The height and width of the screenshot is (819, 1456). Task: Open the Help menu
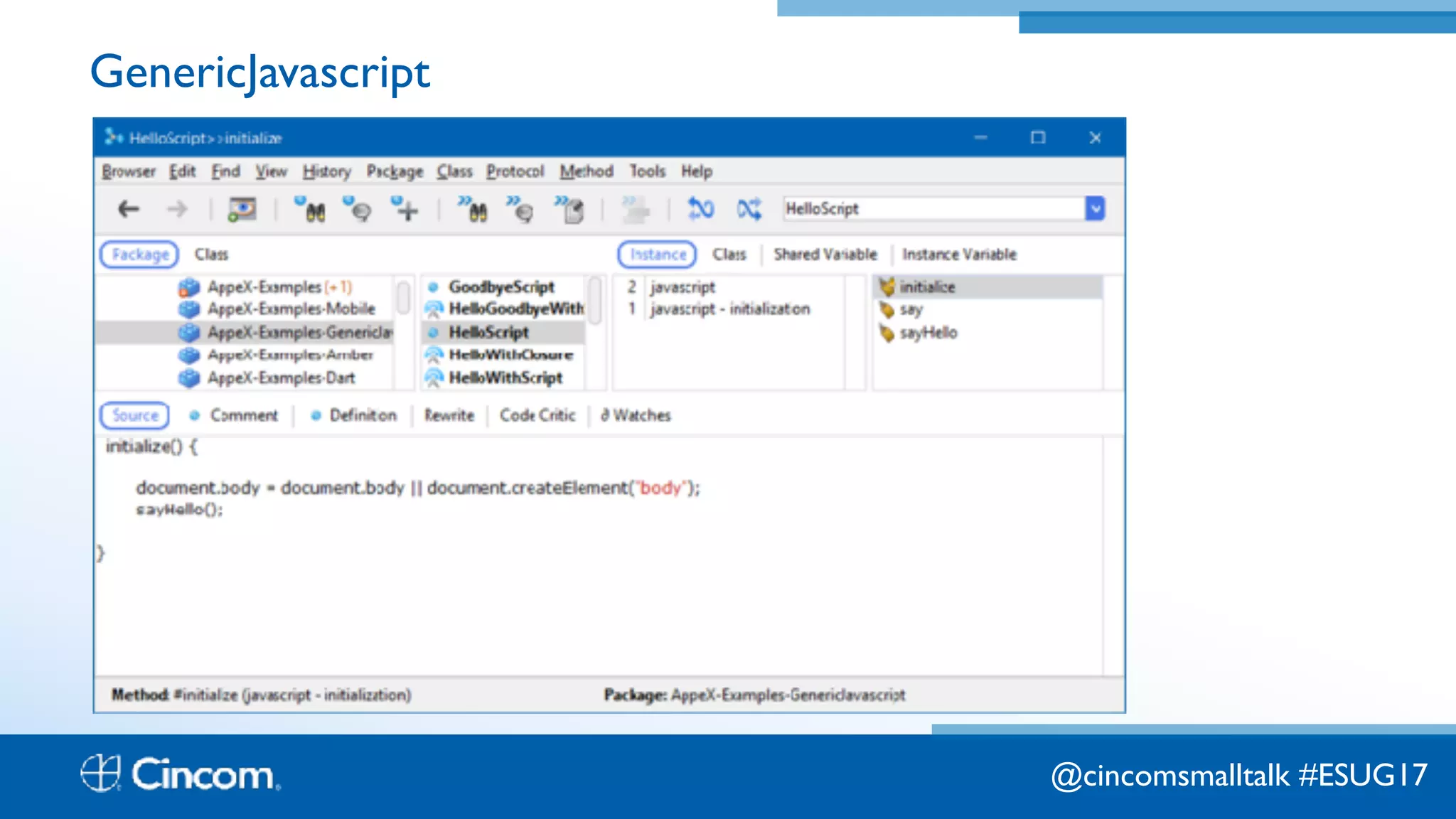pyautogui.click(x=697, y=171)
